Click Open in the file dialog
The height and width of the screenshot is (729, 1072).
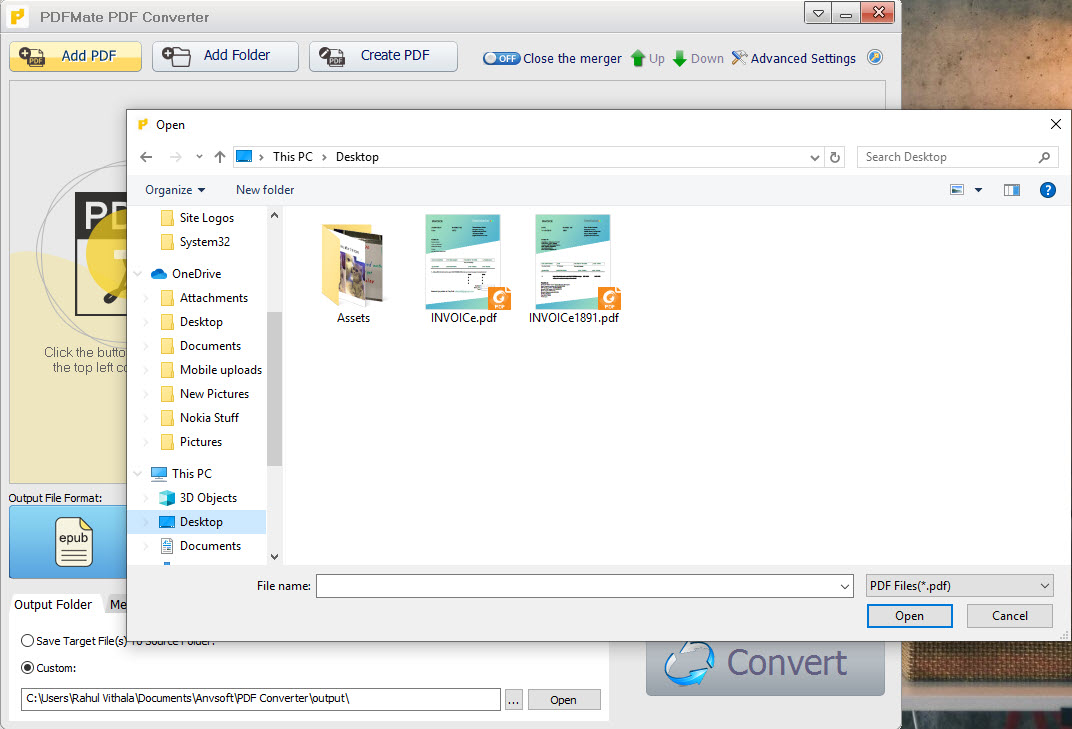pyautogui.click(x=909, y=616)
